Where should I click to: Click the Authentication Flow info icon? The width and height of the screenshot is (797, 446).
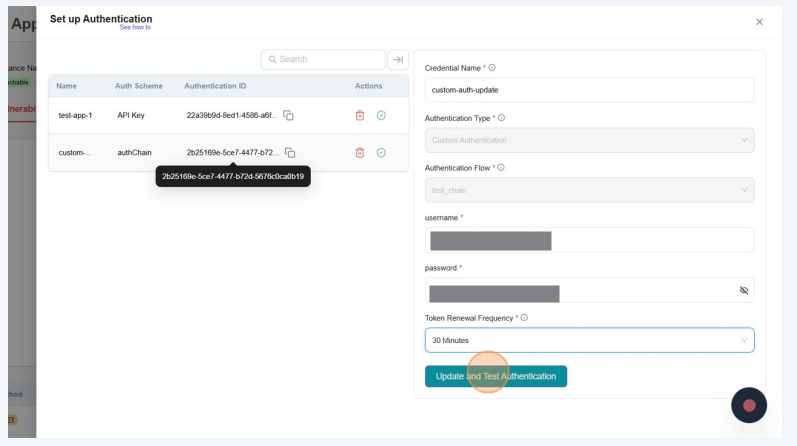tap(501, 168)
